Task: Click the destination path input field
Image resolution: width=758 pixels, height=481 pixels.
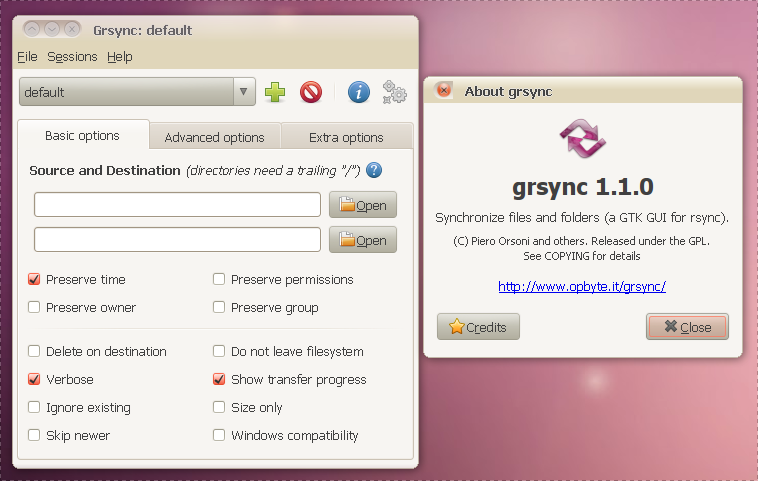Action: tap(177, 239)
